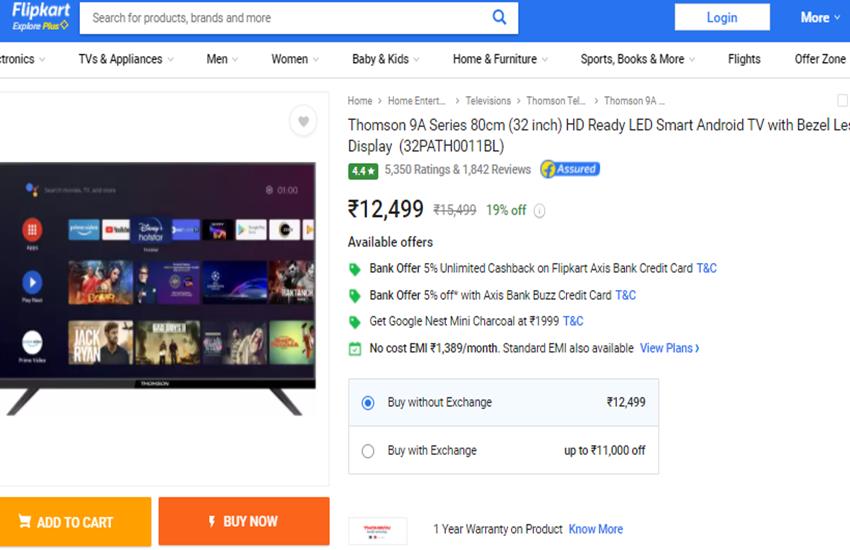The width and height of the screenshot is (850, 550).
Task: Click the product search input field
Action: coord(285,17)
